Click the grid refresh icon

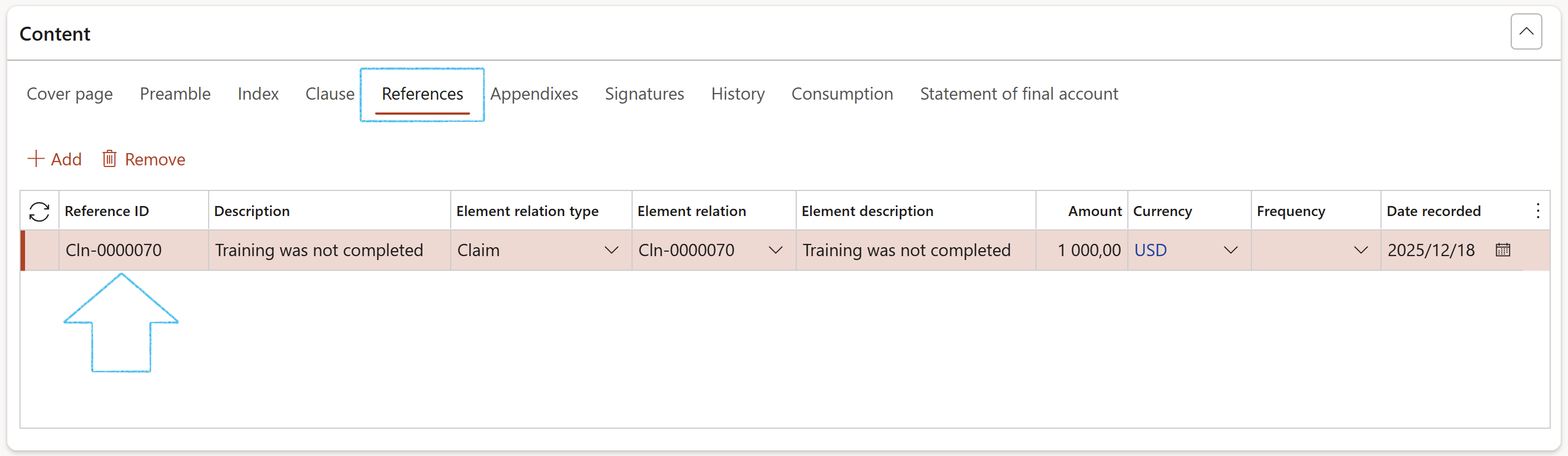coord(39,211)
